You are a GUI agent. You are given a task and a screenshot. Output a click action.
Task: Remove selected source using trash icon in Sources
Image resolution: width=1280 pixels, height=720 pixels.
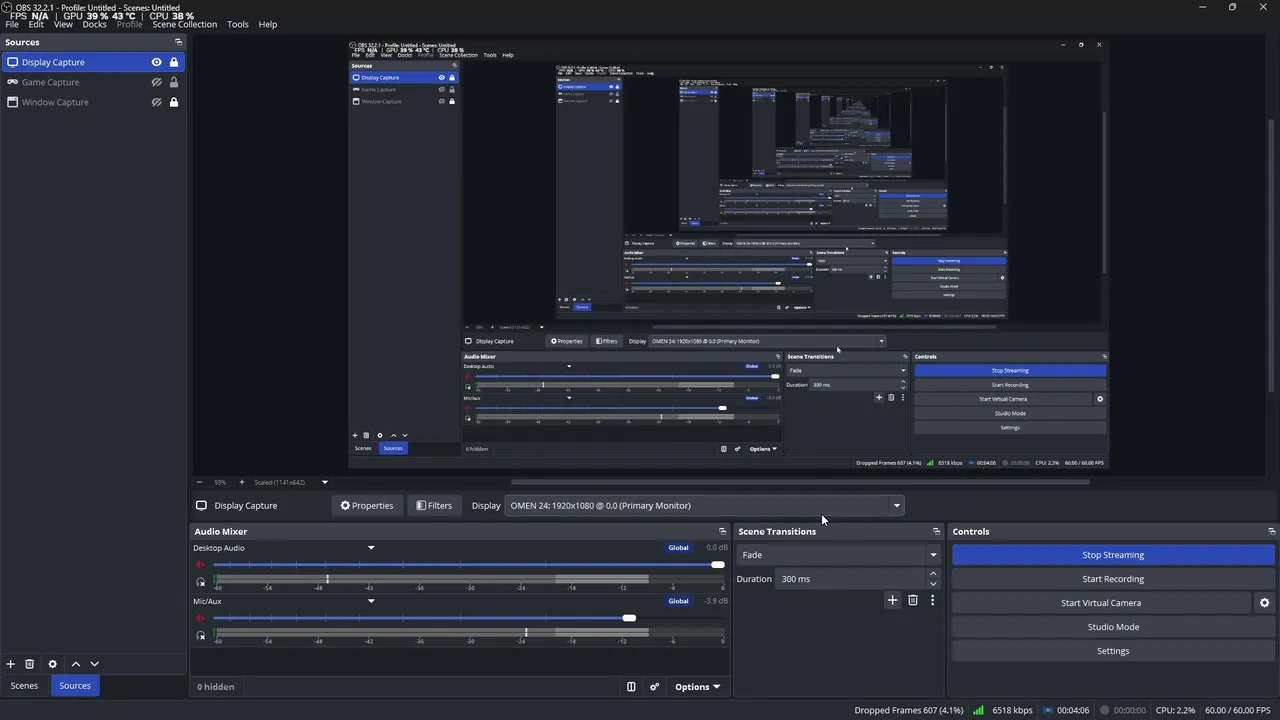(30, 664)
